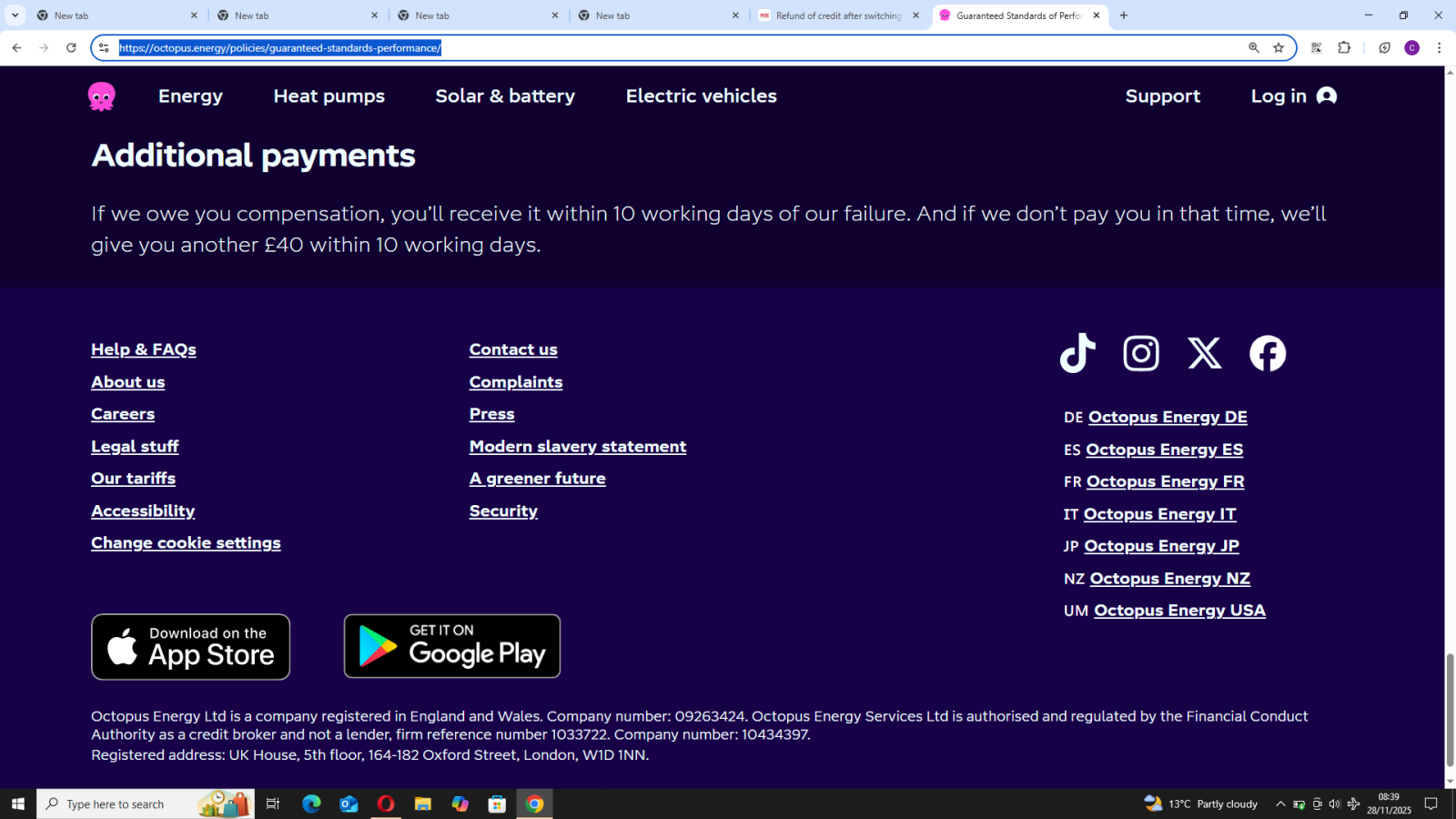The height and width of the screenshot is (819, 1456).
Task: Open the Chrome extensions puzzle icon
Action: click(1344, 48)
